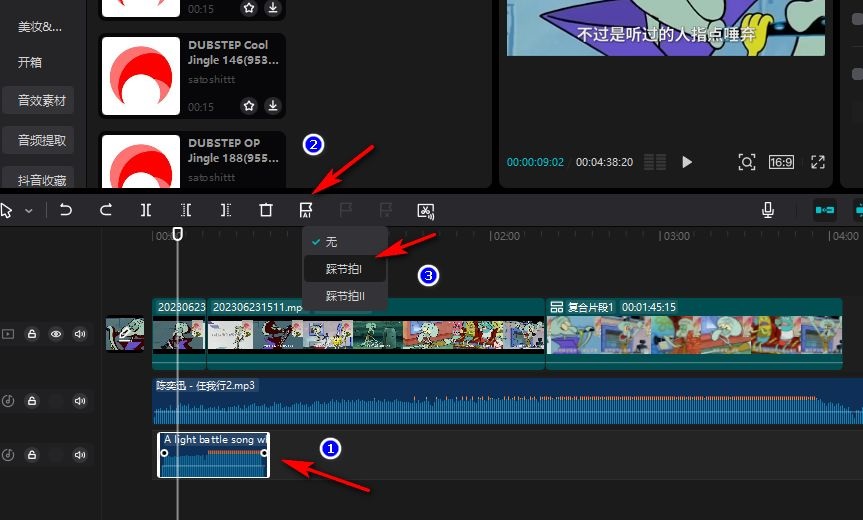The width and height of the screenshot is (863, 520).
Task: Play the video preview
Action: [x=687, y=161]
